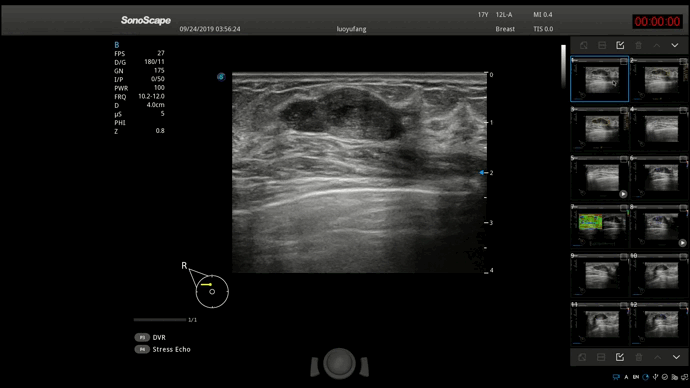Screen dimensions: 690x388
Task: Open the elastography thumbnail number 7
Action: (599, 226)
